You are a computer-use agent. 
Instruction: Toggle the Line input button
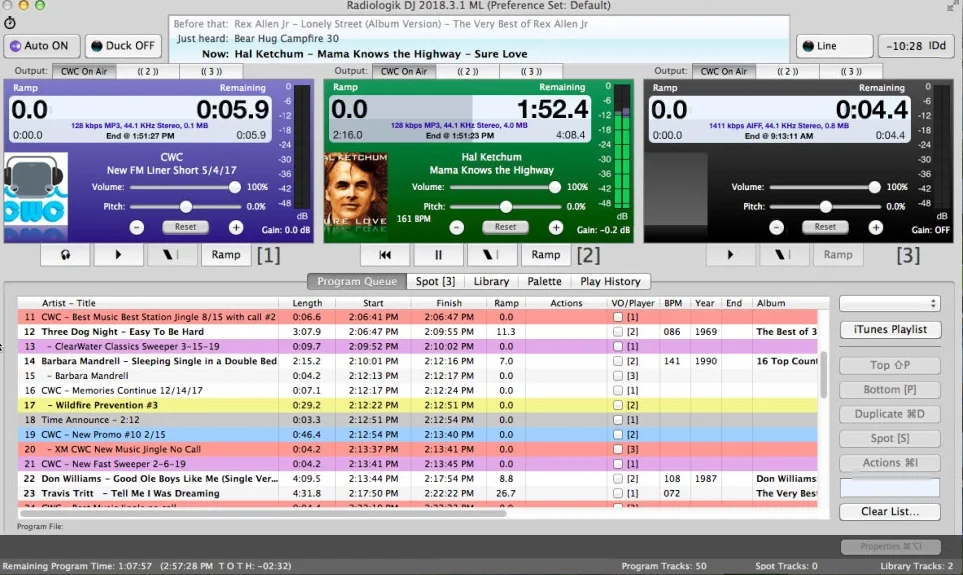point(834,46)
